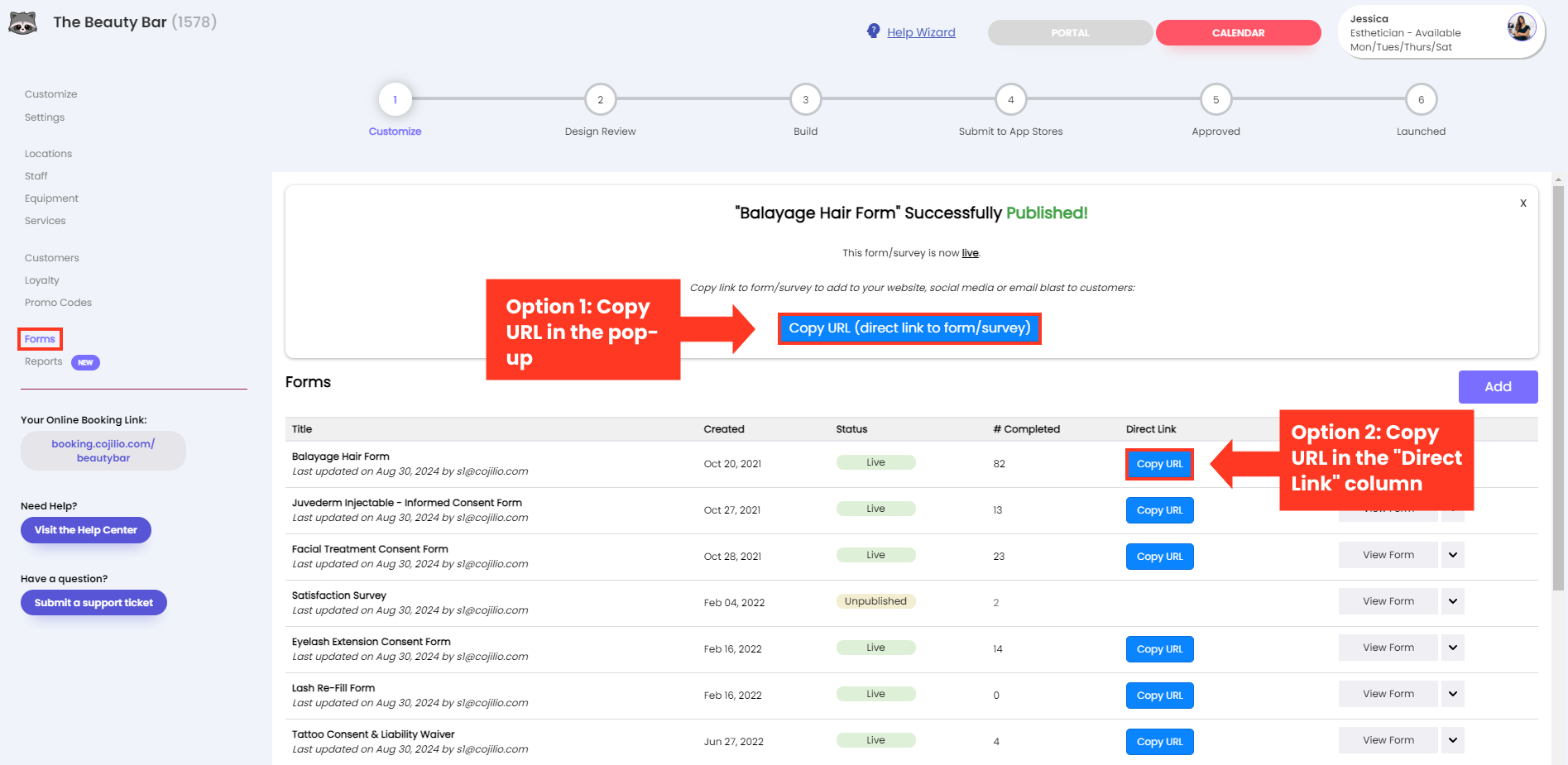
Task: View Form for Facial Treatment Consent Form
Action: click(1388, 555)
